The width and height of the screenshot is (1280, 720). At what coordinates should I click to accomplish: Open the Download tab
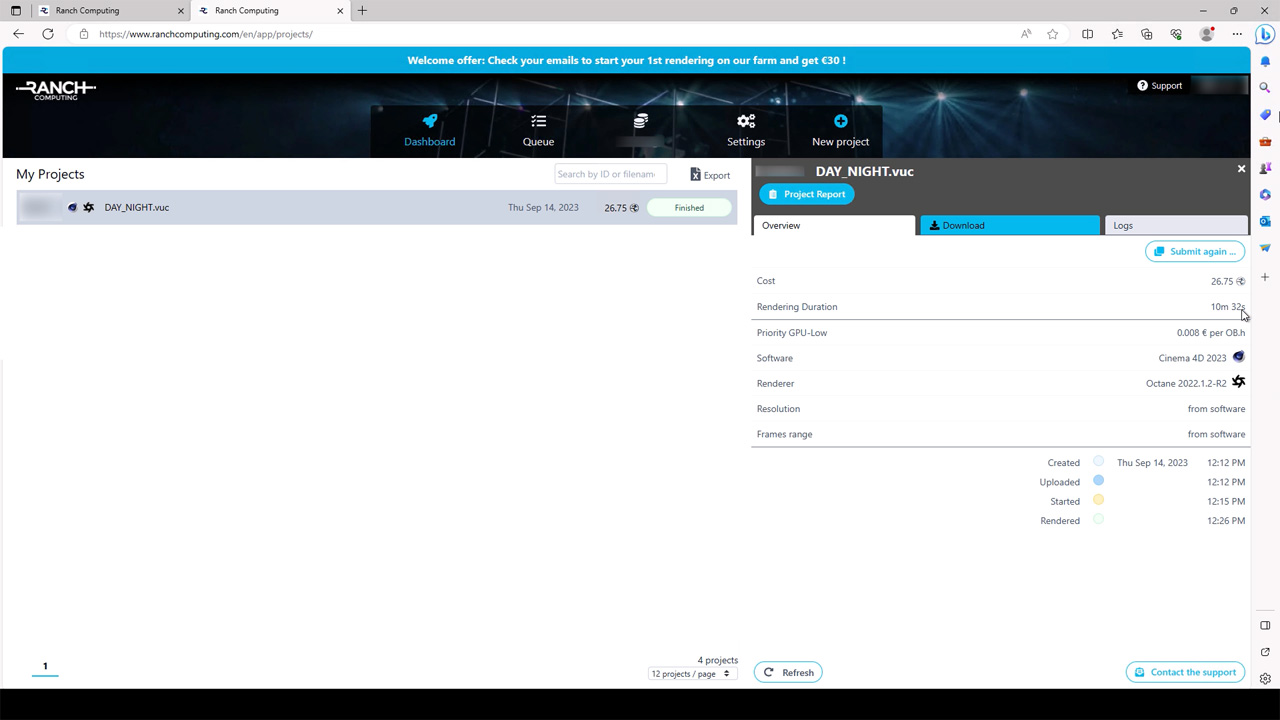1009,226
